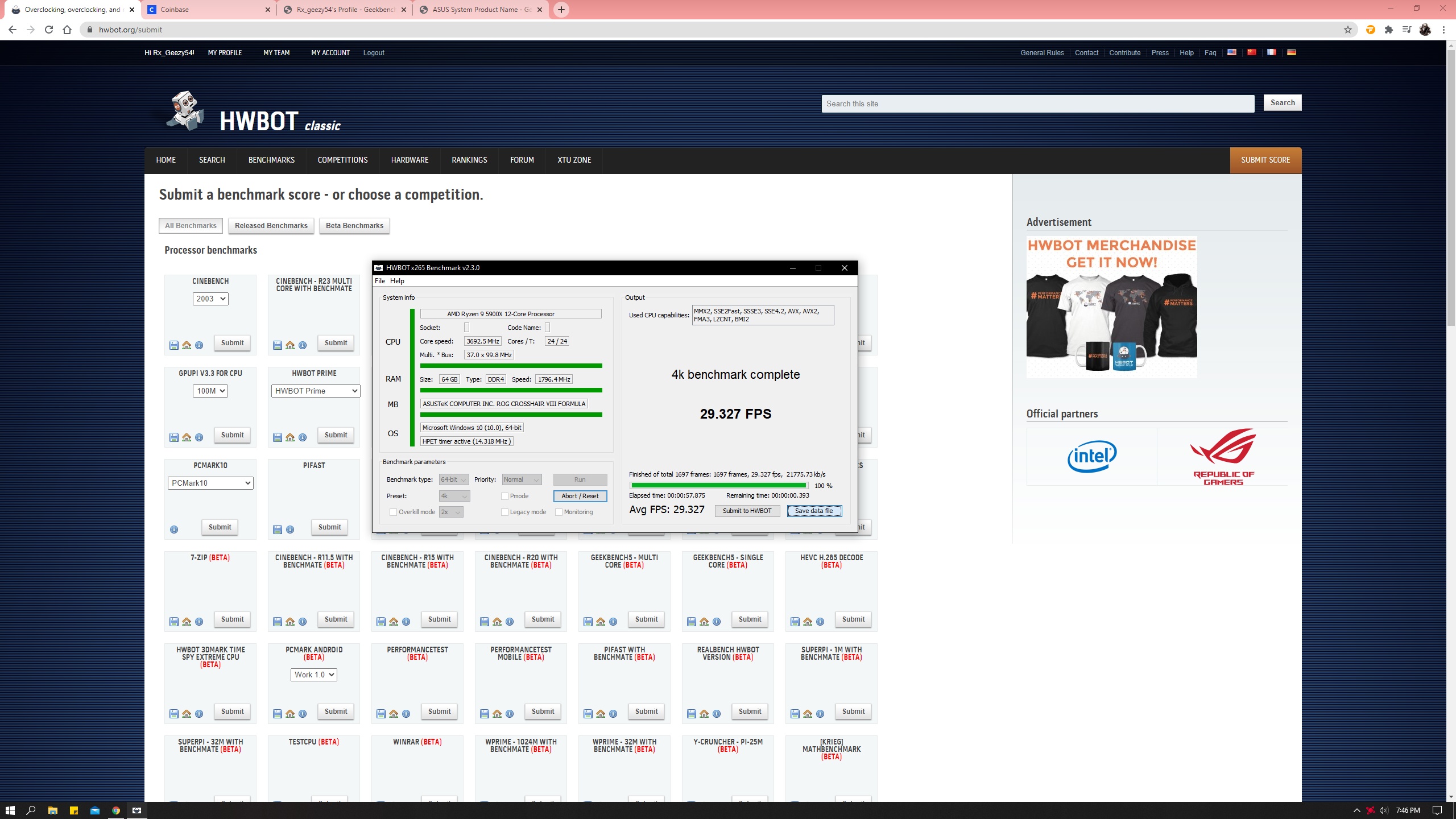
Task: Enable the Overkill mode checkbox
Action: [393, 512]
